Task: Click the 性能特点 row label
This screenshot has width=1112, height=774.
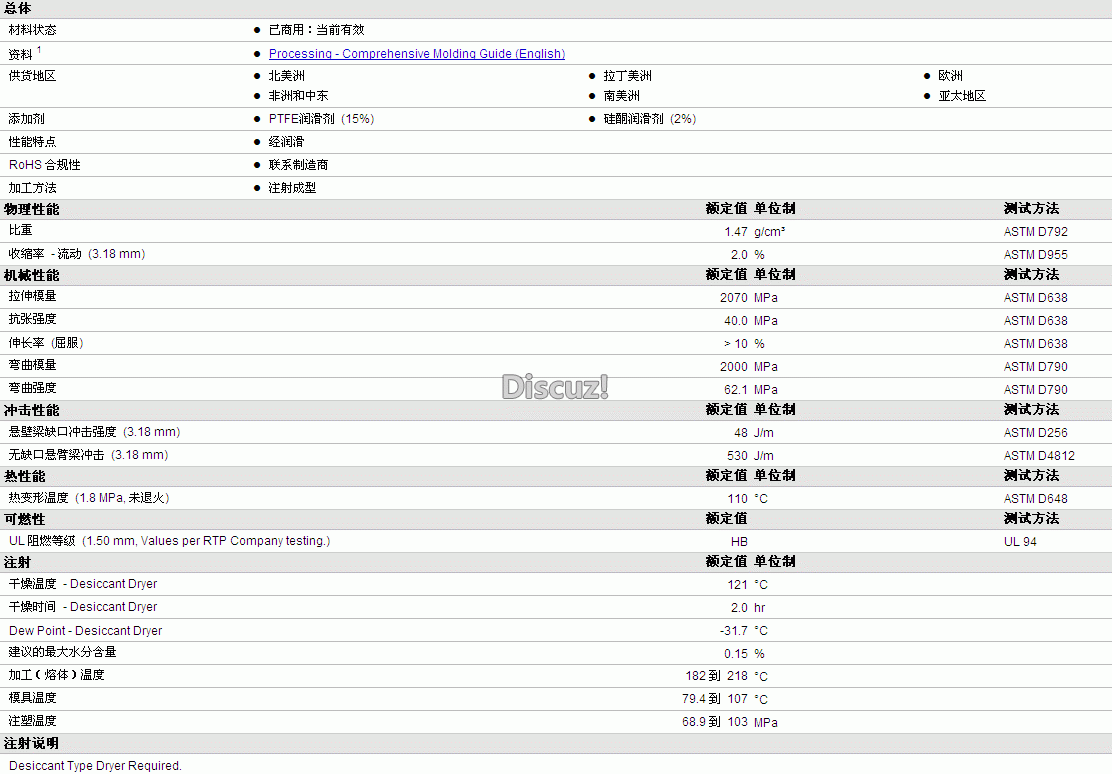Action: 33,142
